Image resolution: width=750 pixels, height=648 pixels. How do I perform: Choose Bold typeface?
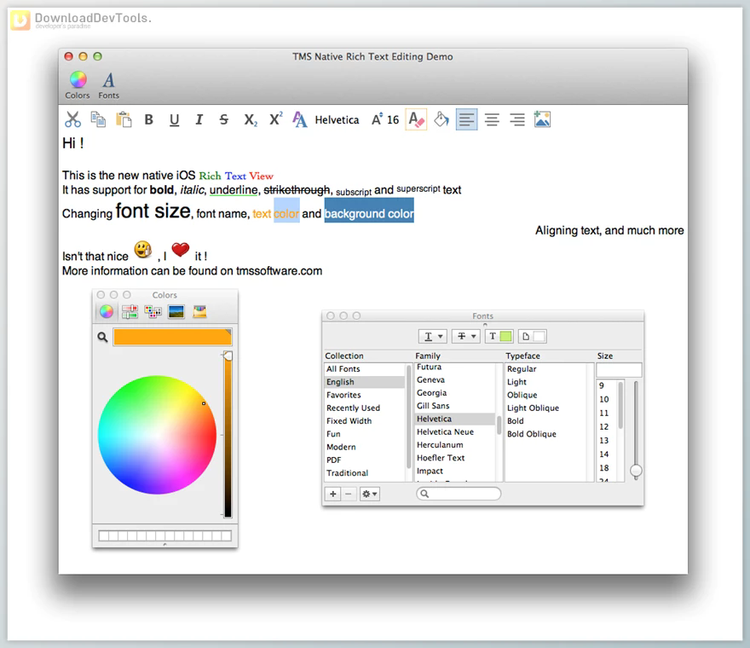545,421
